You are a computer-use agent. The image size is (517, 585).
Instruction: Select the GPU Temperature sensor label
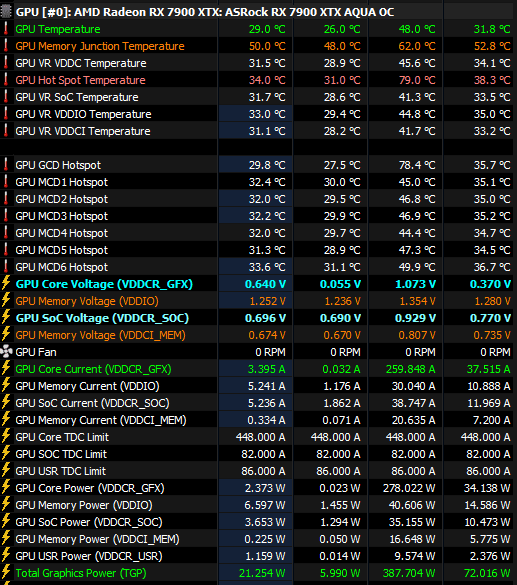[x=58, y=29]
